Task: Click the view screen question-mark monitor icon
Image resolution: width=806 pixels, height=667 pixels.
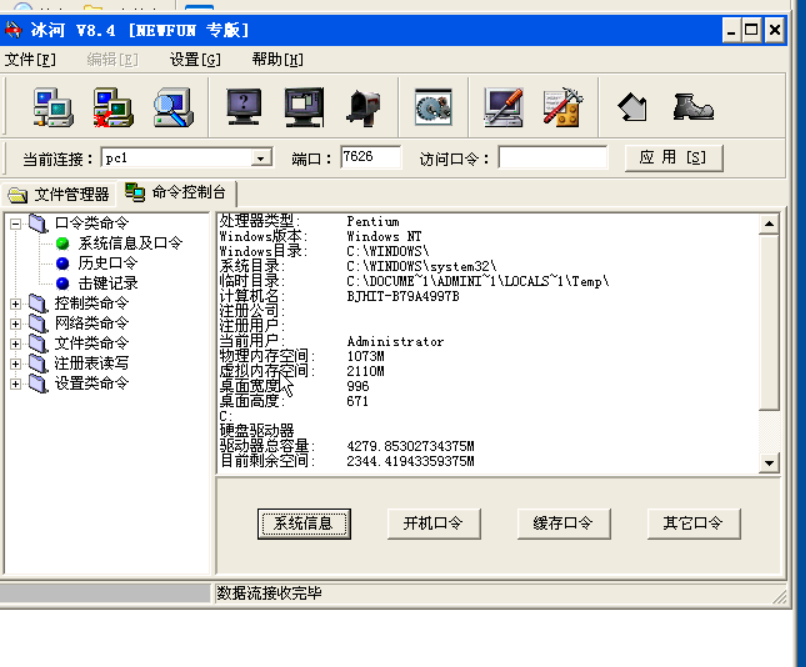Action: pos(244,107)
